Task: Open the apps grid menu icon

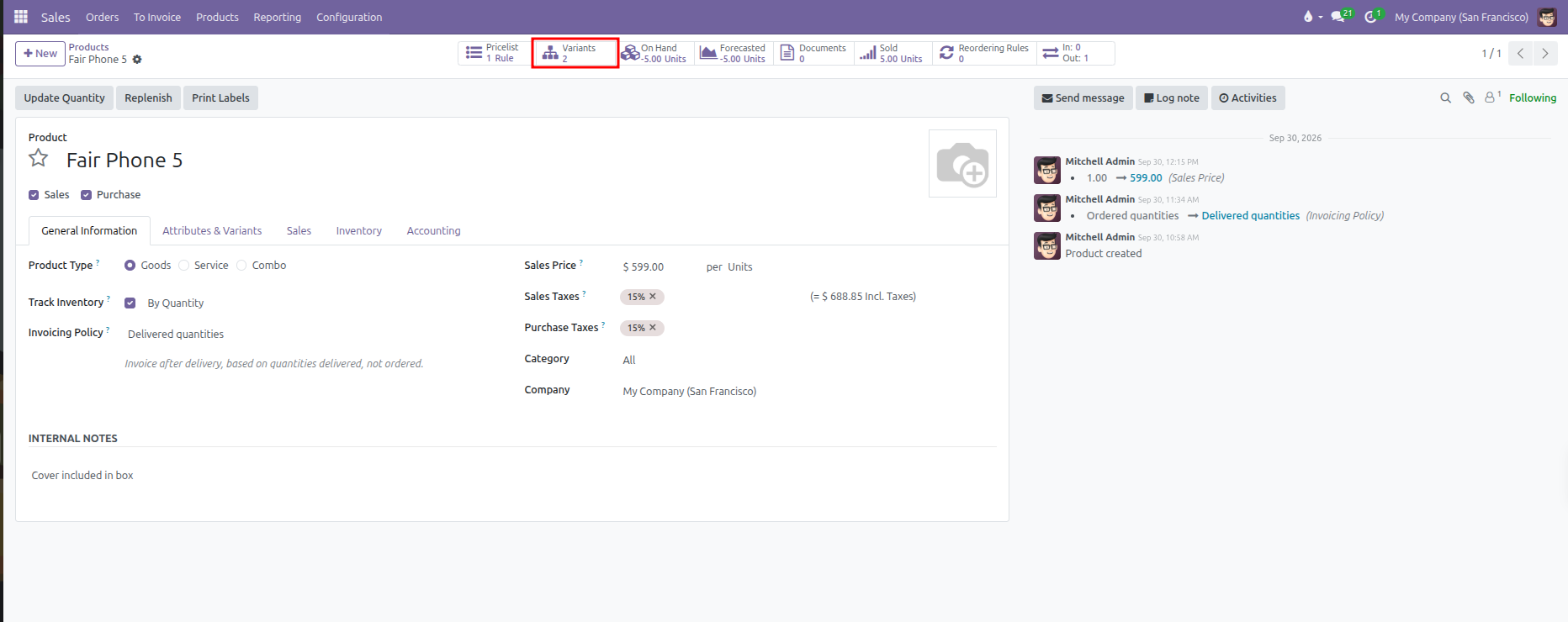Action: tap(21, 17)
